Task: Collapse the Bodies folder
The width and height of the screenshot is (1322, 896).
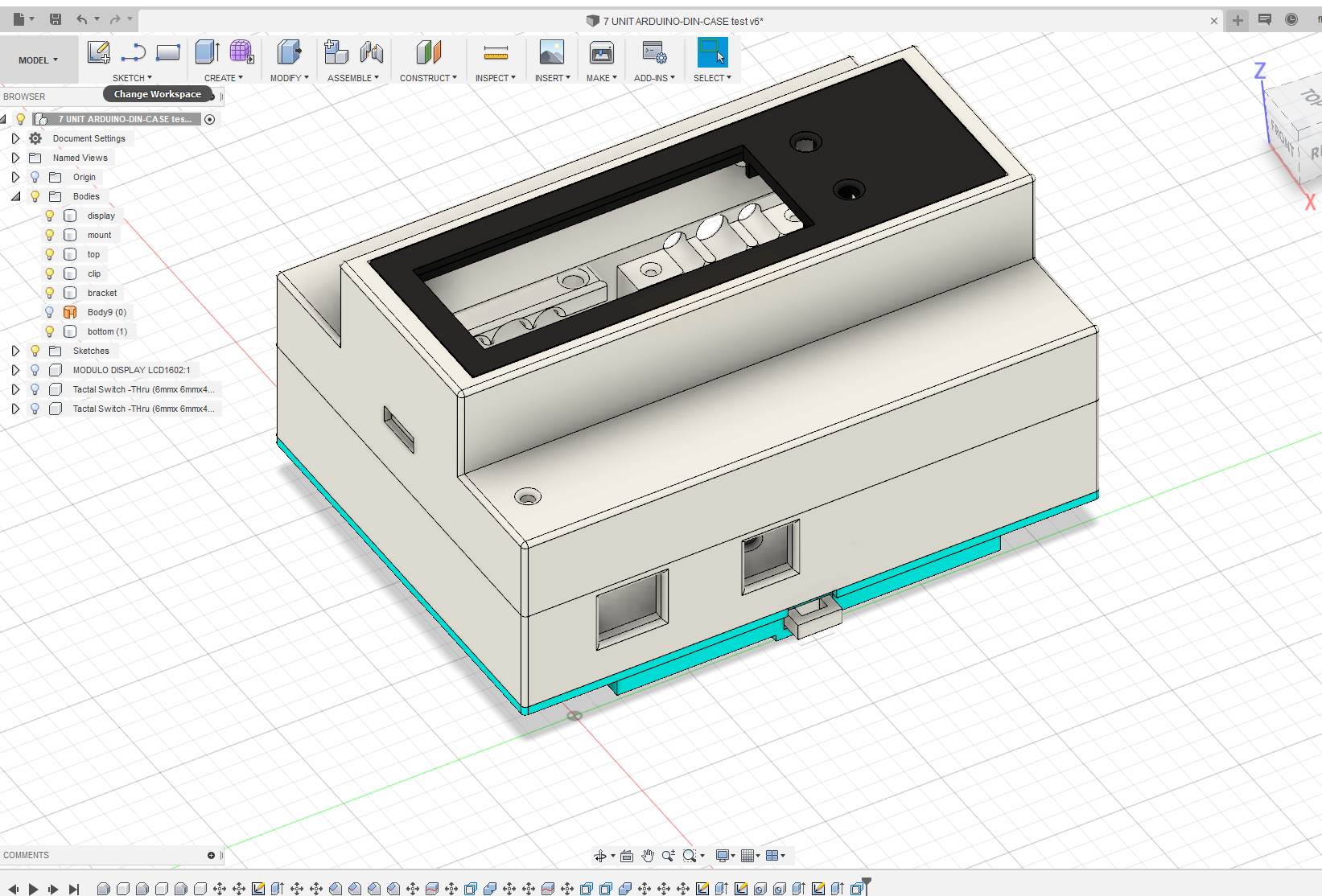Action: pyautogui.click(x=15, y=196)
